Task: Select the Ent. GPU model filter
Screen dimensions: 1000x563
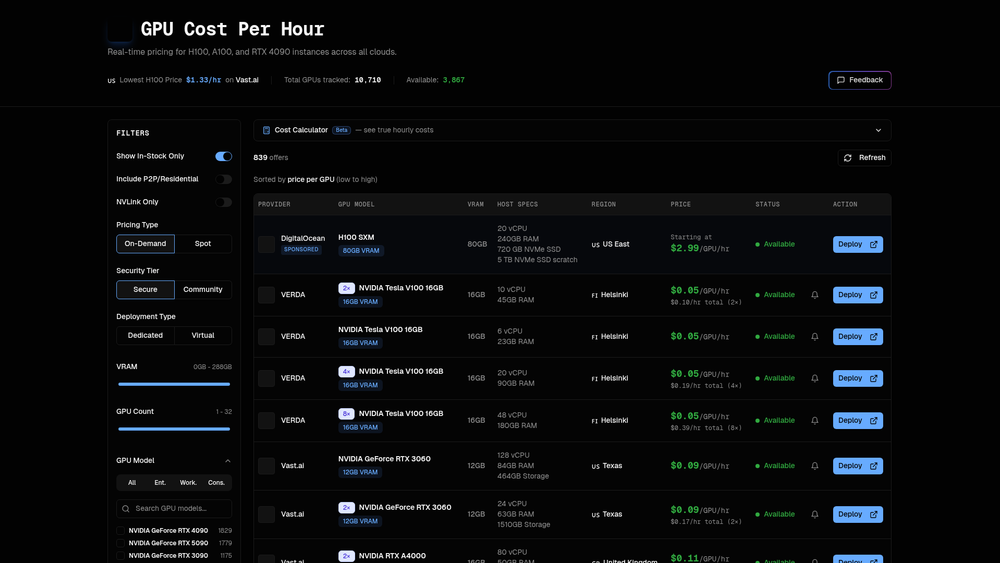Action: point(160,483)
